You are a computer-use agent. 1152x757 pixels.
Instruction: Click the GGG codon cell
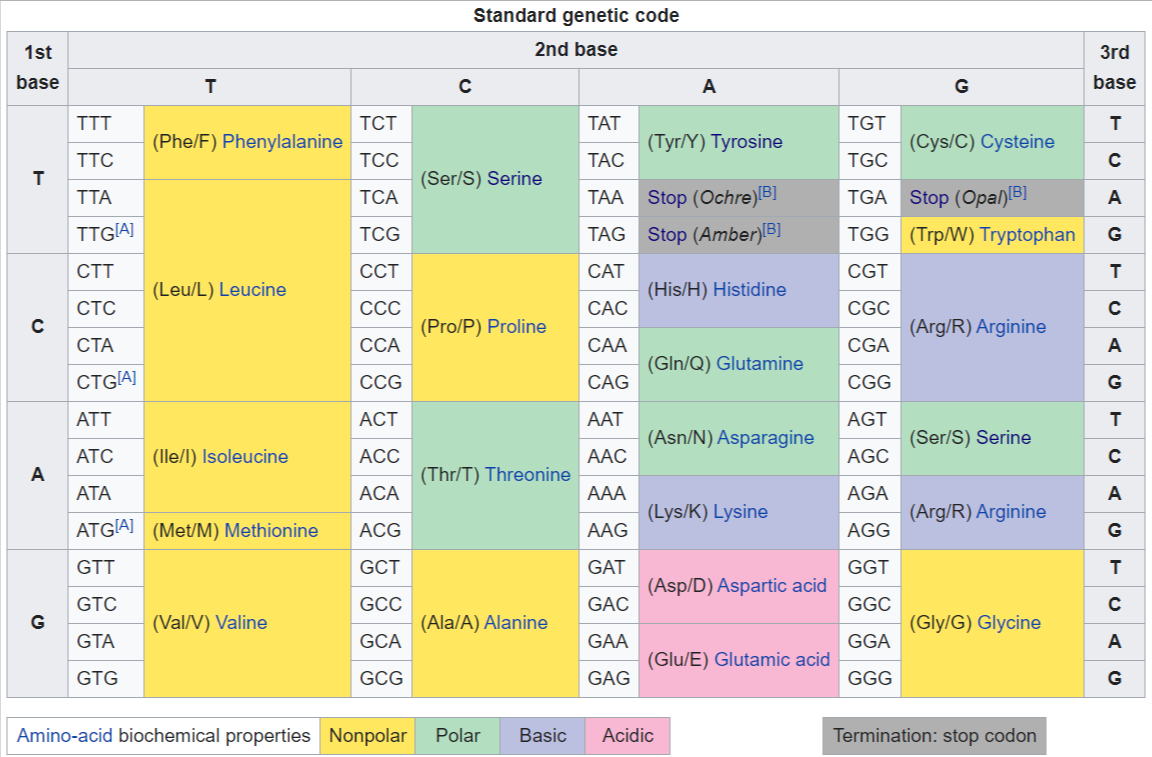tap(868, 679)
